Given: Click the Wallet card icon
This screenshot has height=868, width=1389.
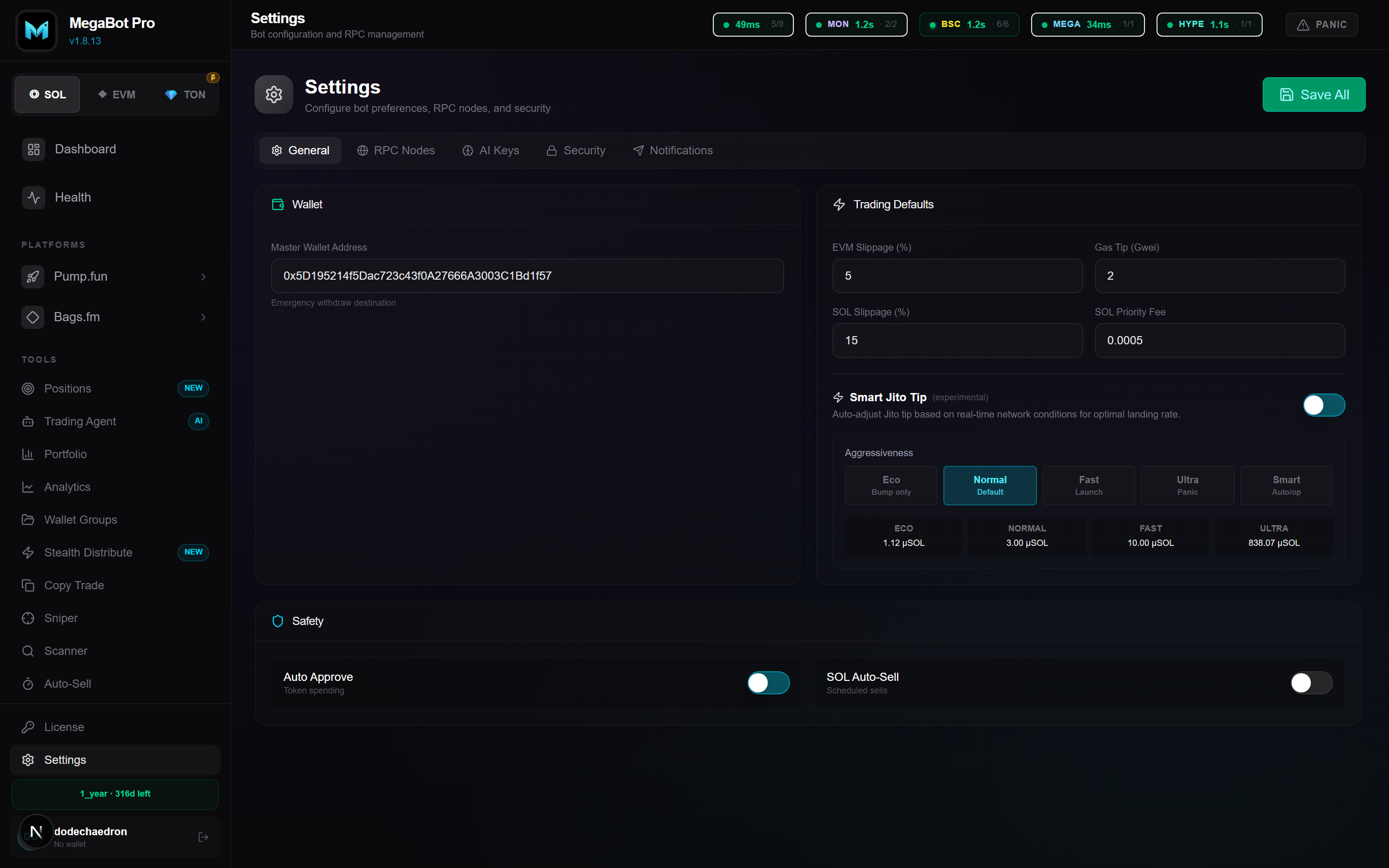Looking at the screenshot, I should click(278, 204).
